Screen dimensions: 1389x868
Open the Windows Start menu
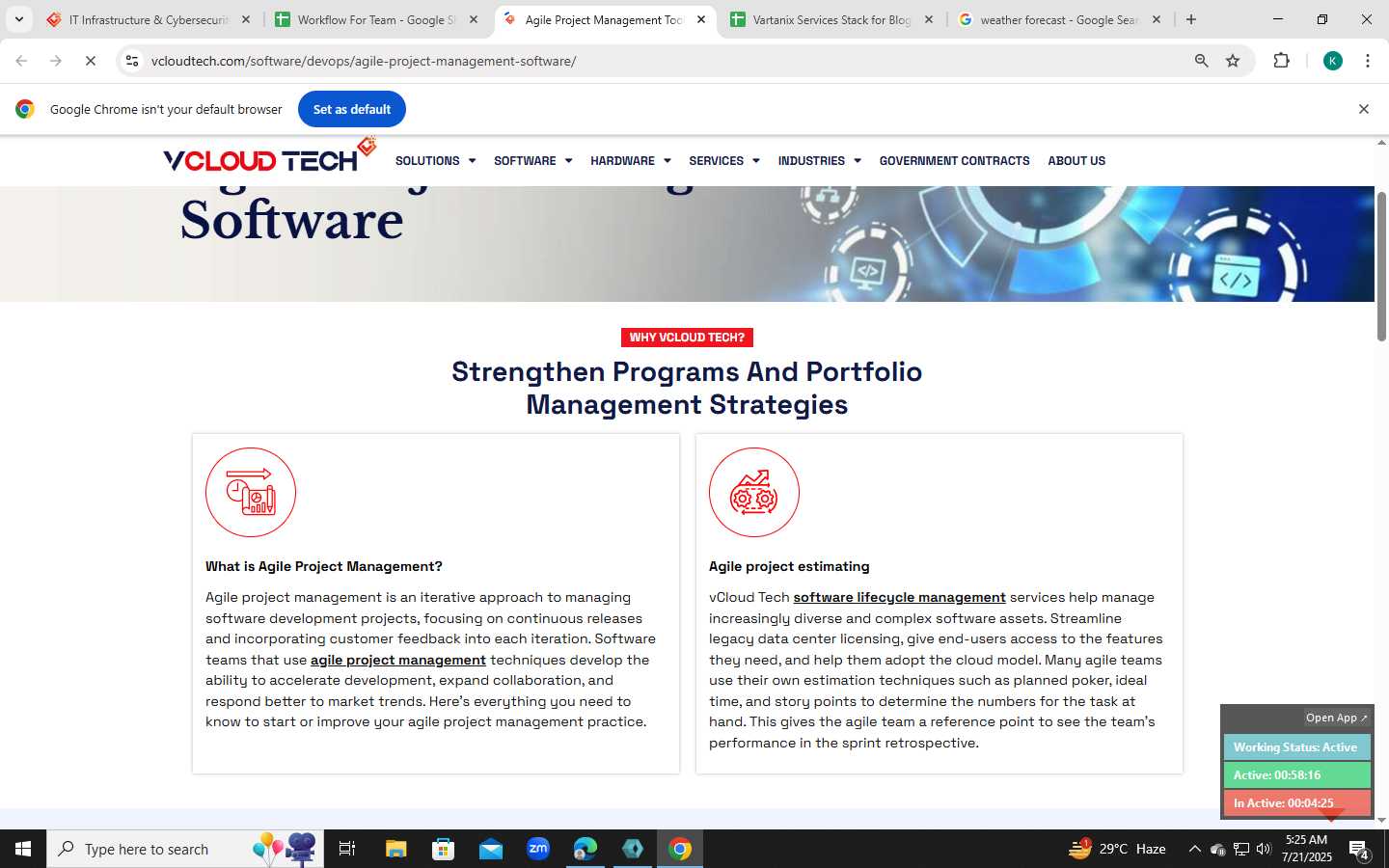[x=23, y=849]
